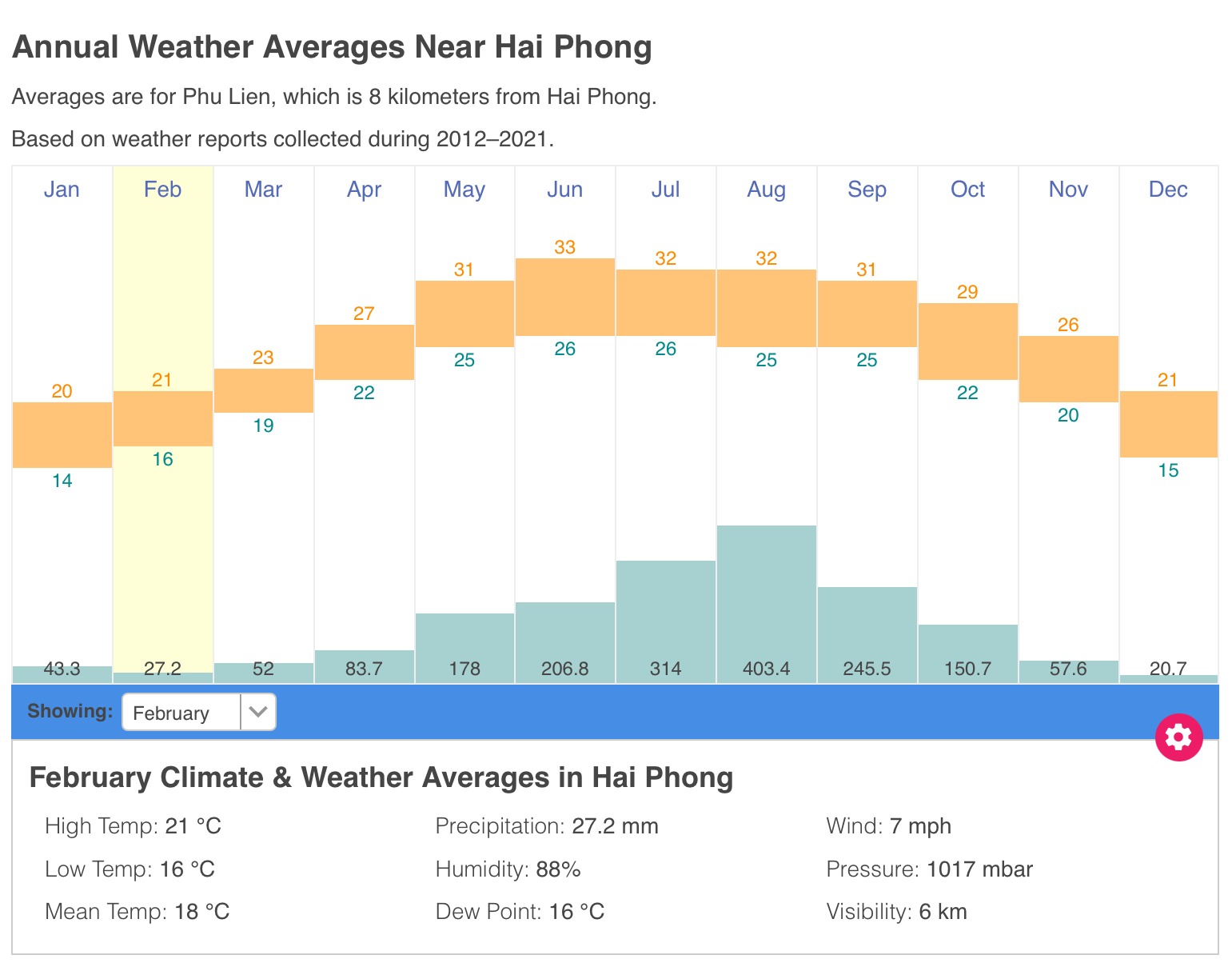
Task: Click the Nov month label
Action: click(x=1068, y=190)
